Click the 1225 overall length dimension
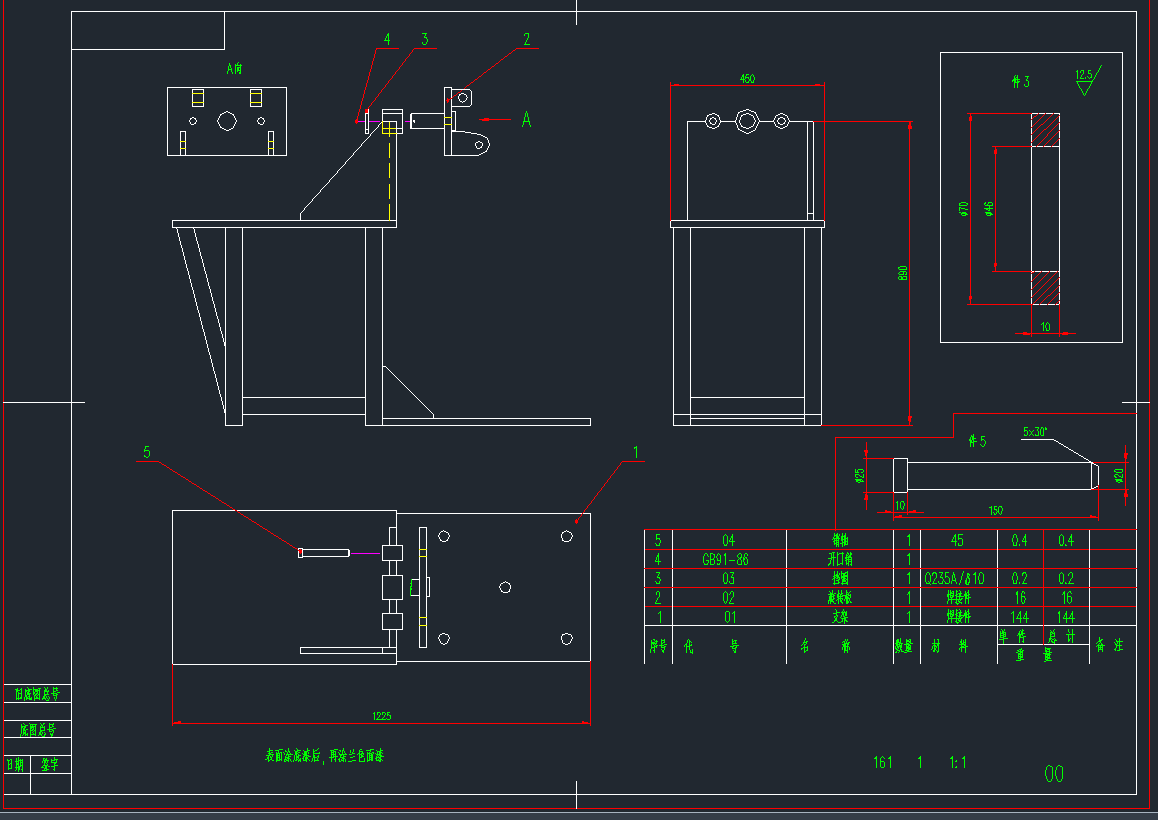Viewport: 1158px width, 820px height. (381, 715)
